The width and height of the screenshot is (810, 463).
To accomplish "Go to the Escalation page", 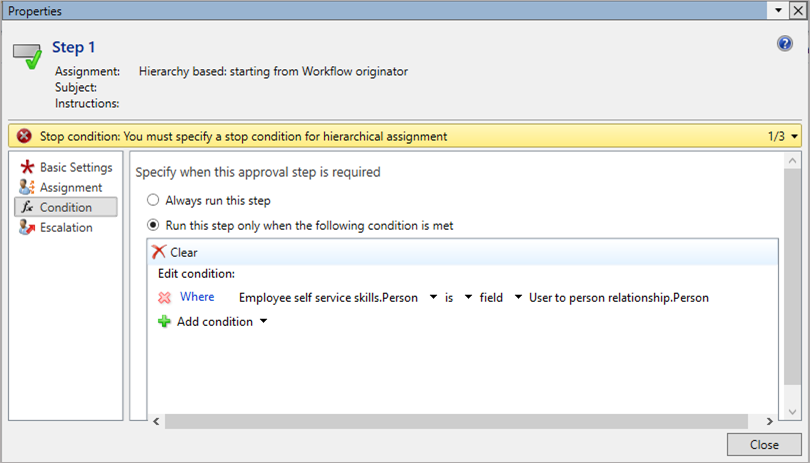I will (66, 227).
